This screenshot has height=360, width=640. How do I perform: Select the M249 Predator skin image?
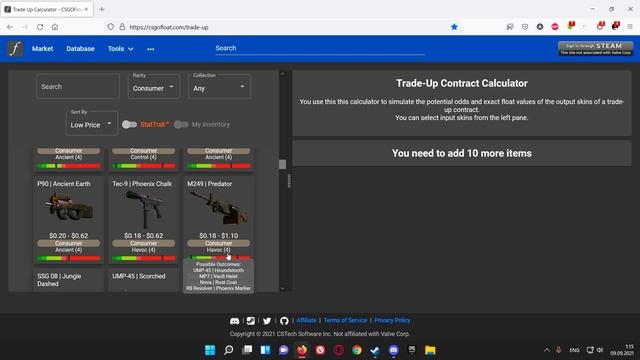[x=219, y=209]
